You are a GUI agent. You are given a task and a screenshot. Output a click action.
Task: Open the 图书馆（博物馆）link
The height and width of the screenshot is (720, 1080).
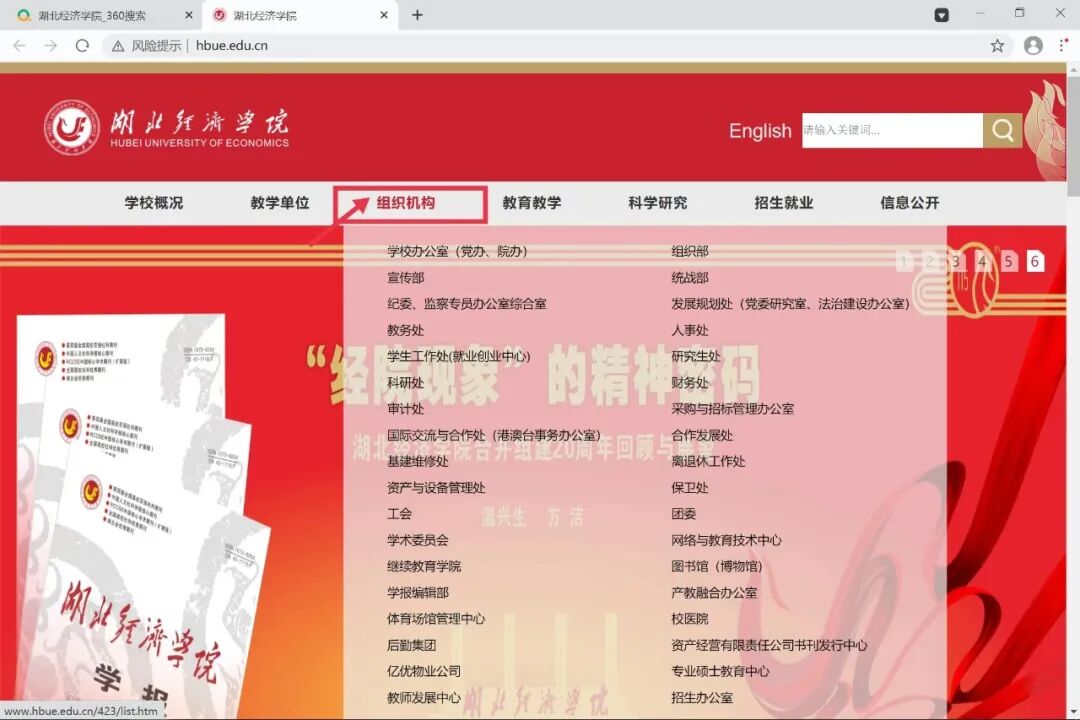[717, 566]
